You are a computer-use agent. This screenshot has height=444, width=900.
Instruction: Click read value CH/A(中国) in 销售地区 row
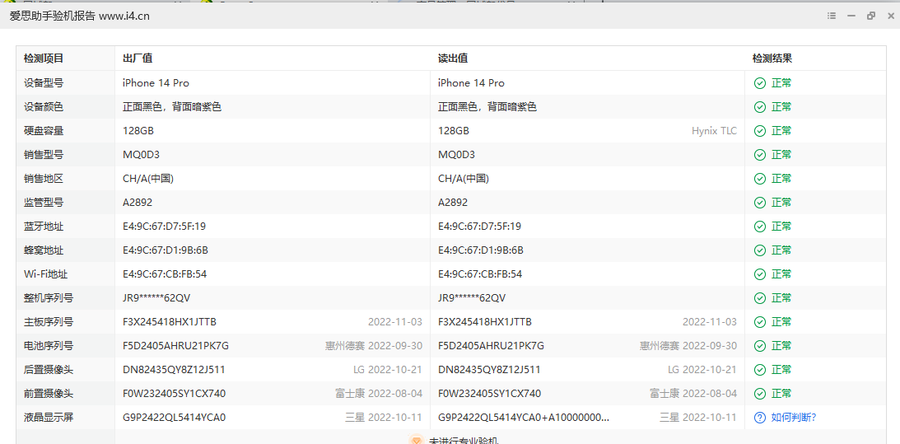[x=463, y=179]
